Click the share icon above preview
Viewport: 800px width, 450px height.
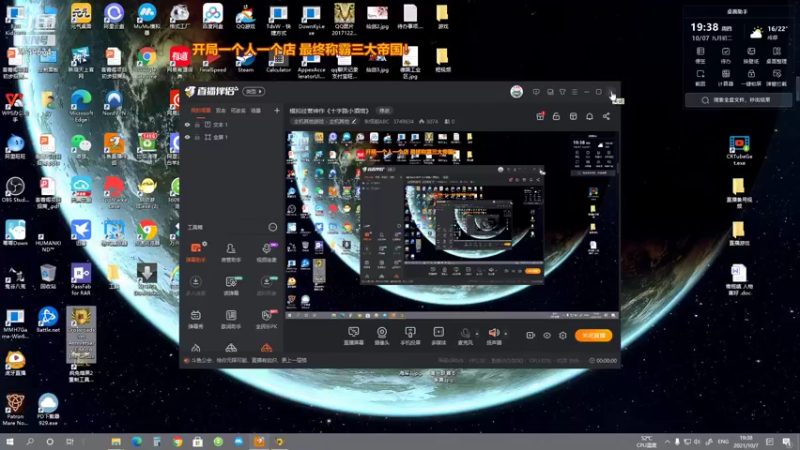(x=606, y=116)
